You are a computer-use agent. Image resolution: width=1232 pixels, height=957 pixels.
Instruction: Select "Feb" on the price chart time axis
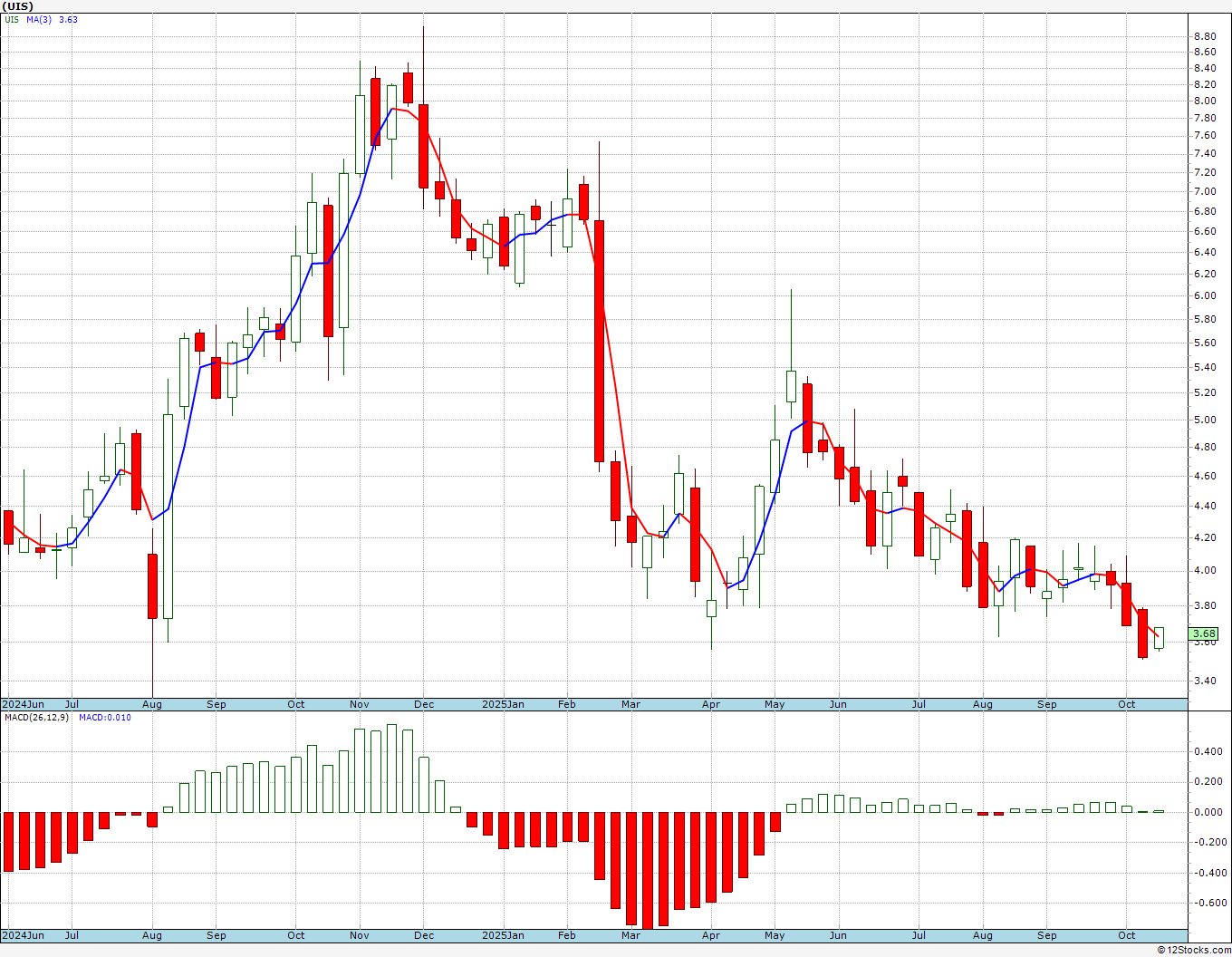pyautogui.click(x=567, y=704)
